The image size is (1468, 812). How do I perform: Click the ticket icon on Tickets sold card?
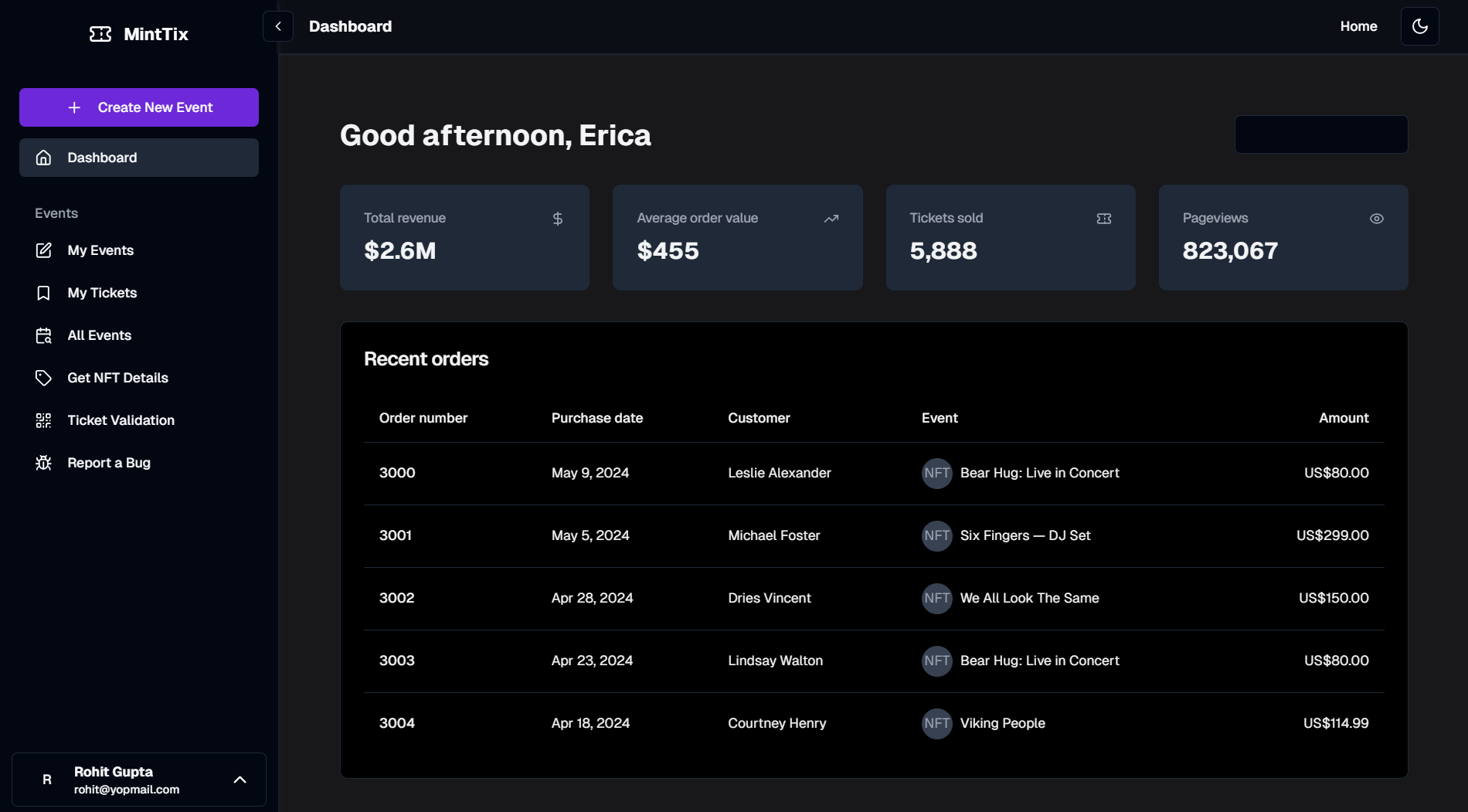pyautogui.click(x=1104, y=219)
